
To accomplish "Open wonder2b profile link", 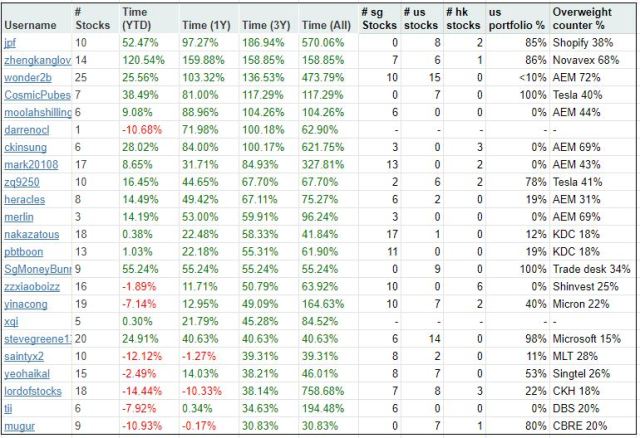I will coord(28,77).
